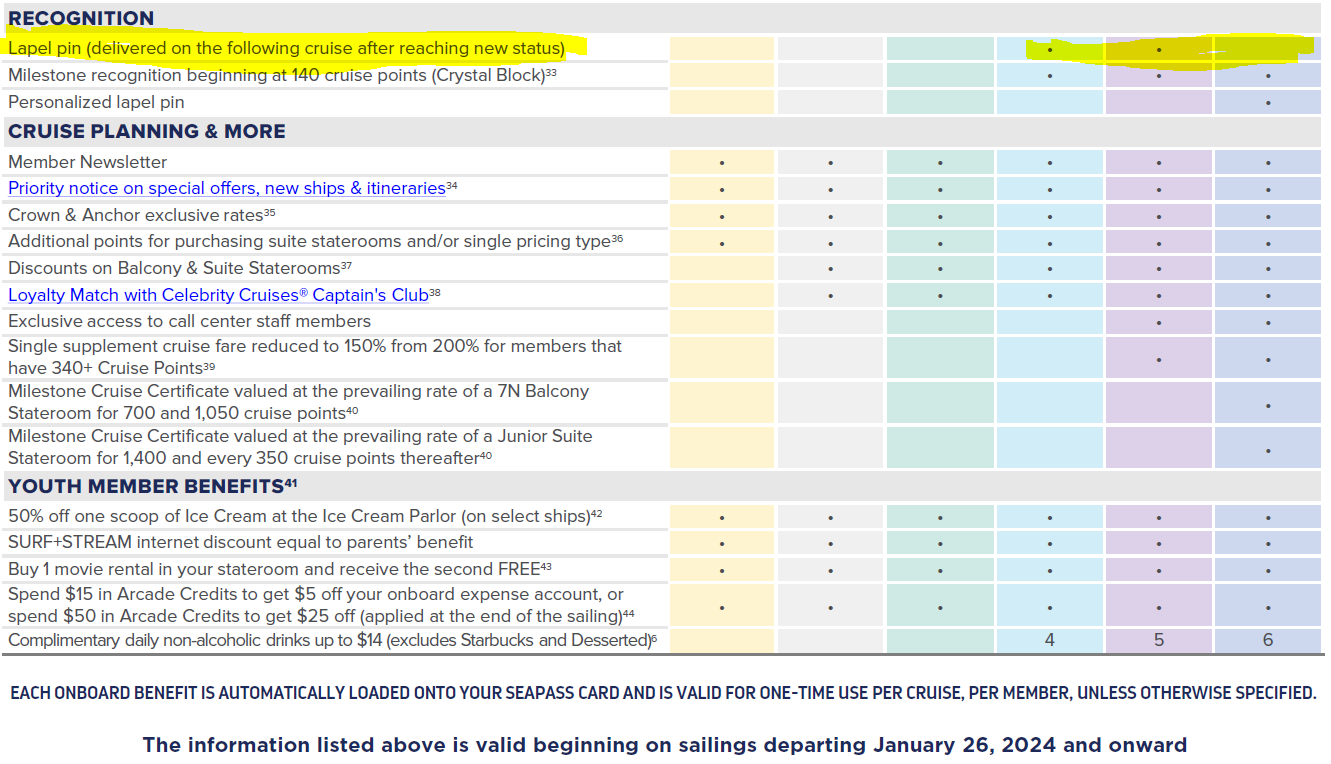Click the value 4 in the drinks row
This screenshot has height=764, width=1331.
pos(1049,640)
